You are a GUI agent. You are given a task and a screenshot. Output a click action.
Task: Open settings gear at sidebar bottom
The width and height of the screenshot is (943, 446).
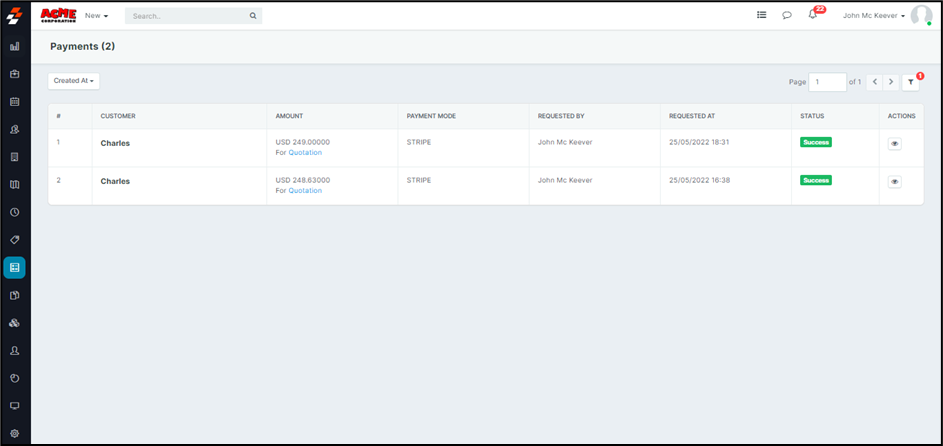(x=15, y=433)
